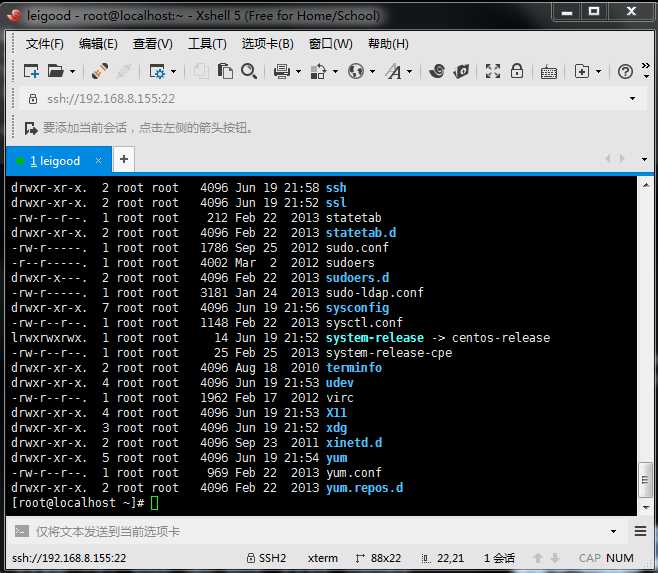Click the SSH2 status bar entry
The width and height of the screenshot is (658, 573).
(x=266, y=558)
